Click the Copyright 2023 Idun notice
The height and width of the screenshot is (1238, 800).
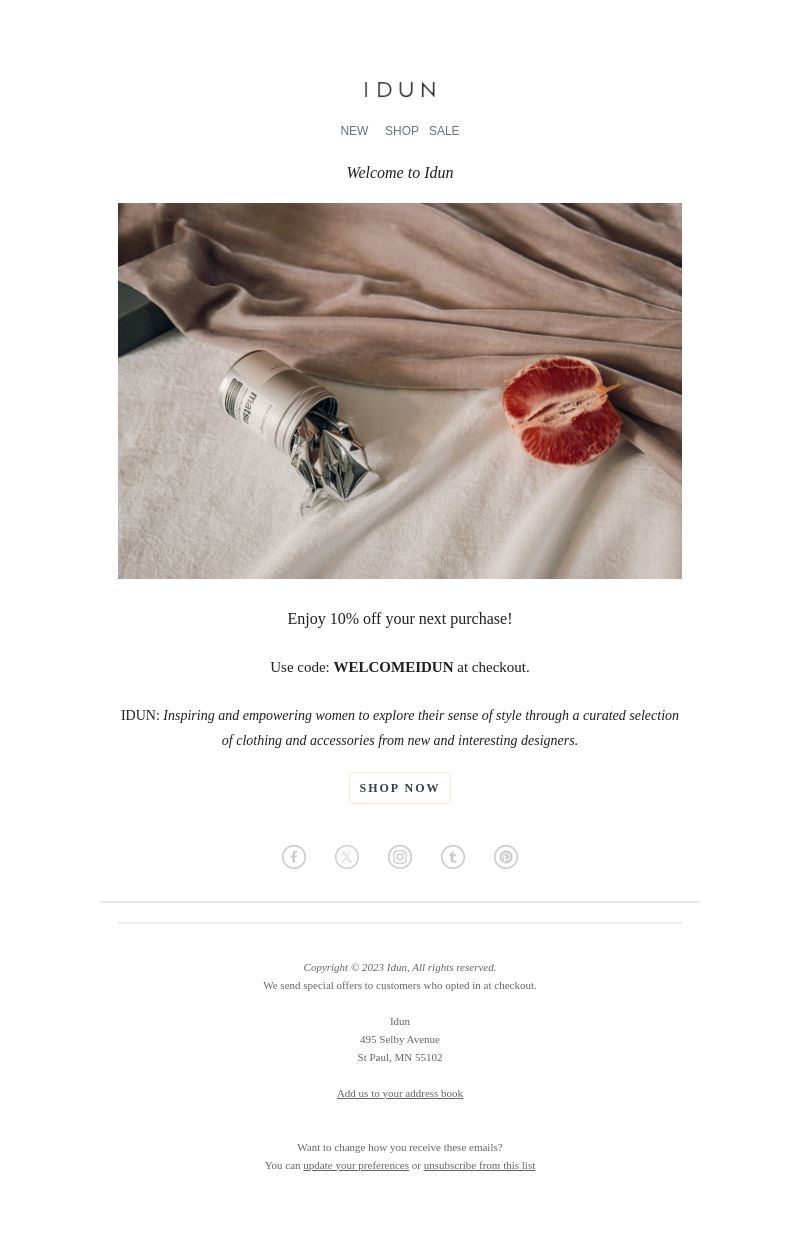[400, 967]
